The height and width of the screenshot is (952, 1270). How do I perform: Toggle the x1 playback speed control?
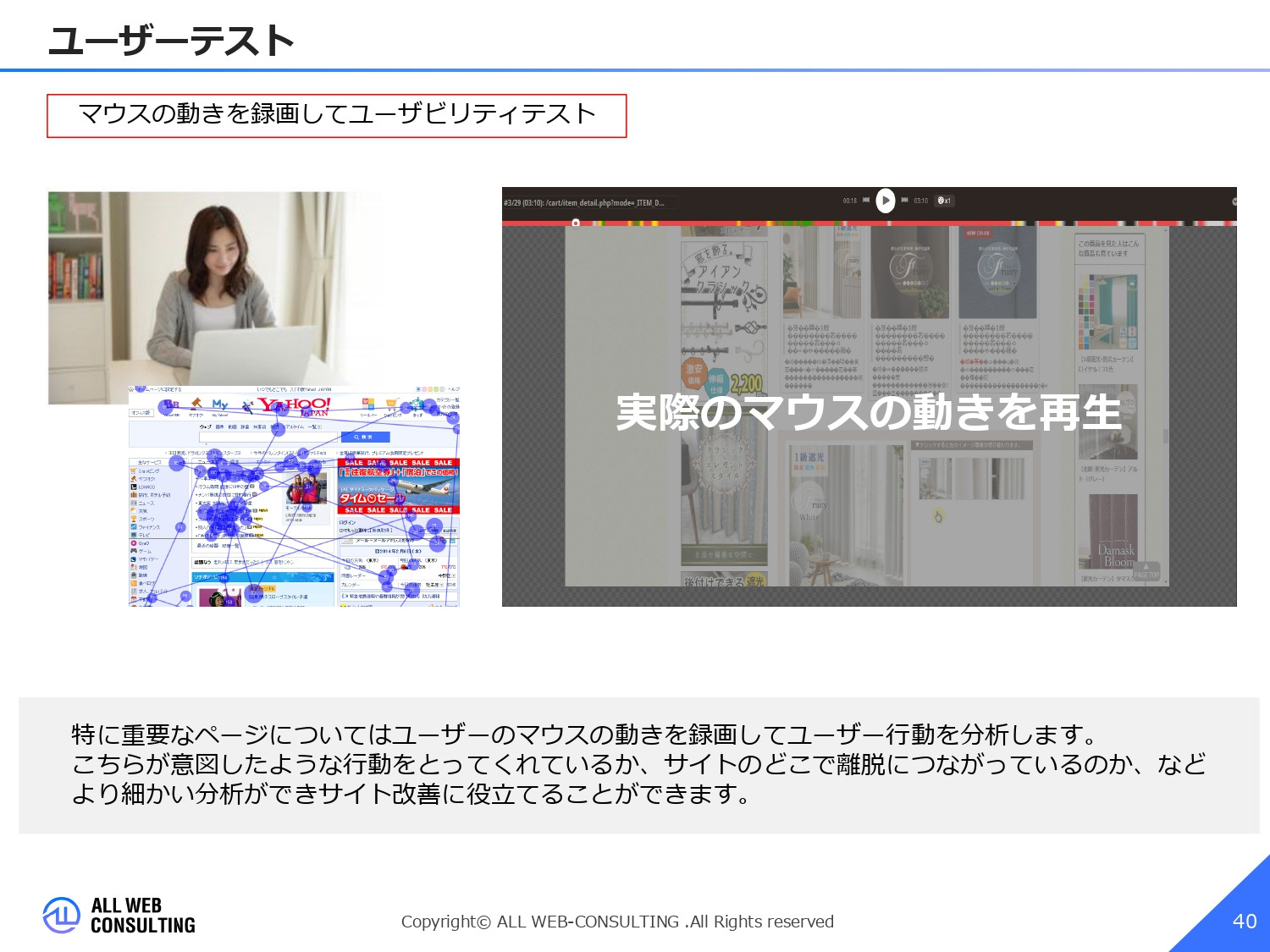point(943,201)
